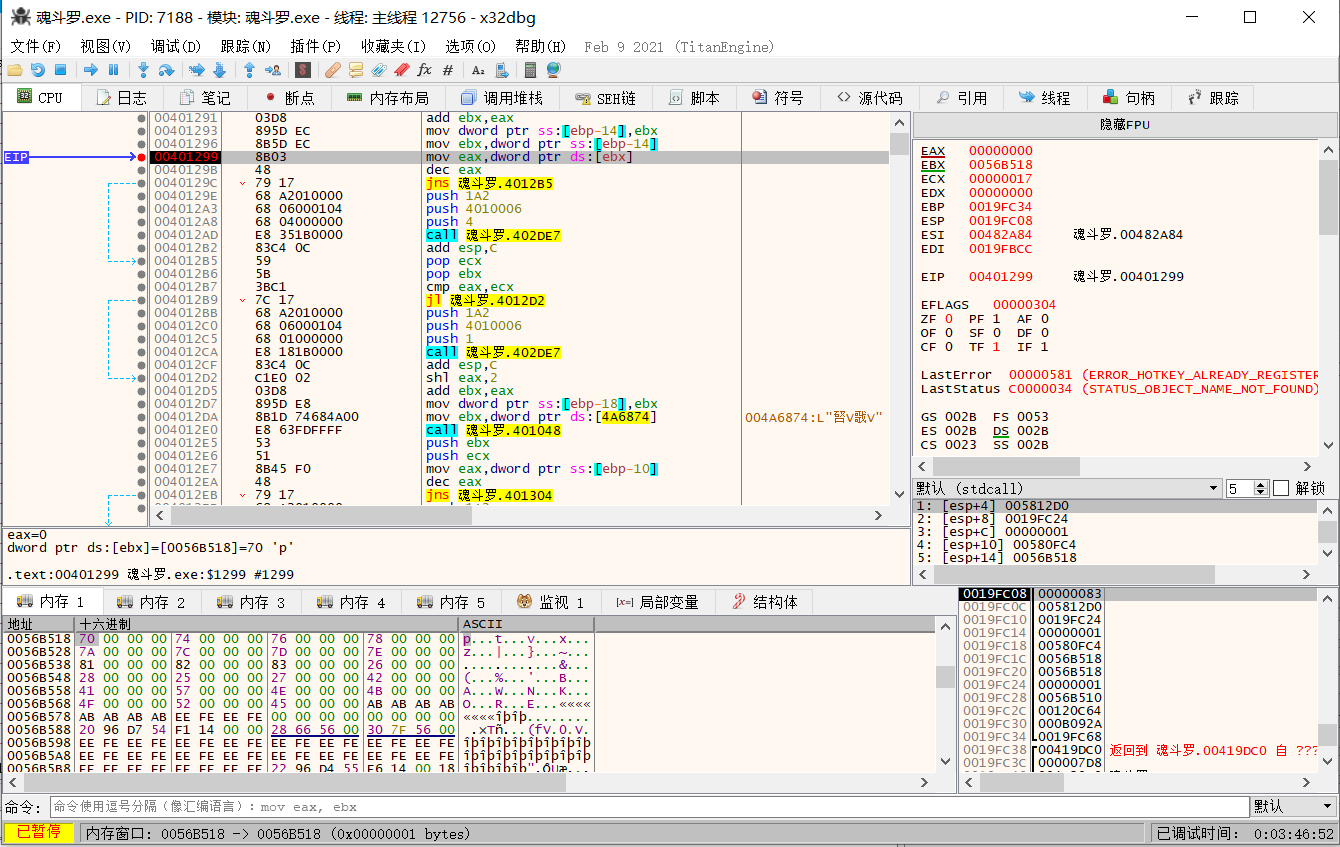Click the fx functions toolbar icon
The width and height of the screenshot is (1340, 847).
click(424, 70)
